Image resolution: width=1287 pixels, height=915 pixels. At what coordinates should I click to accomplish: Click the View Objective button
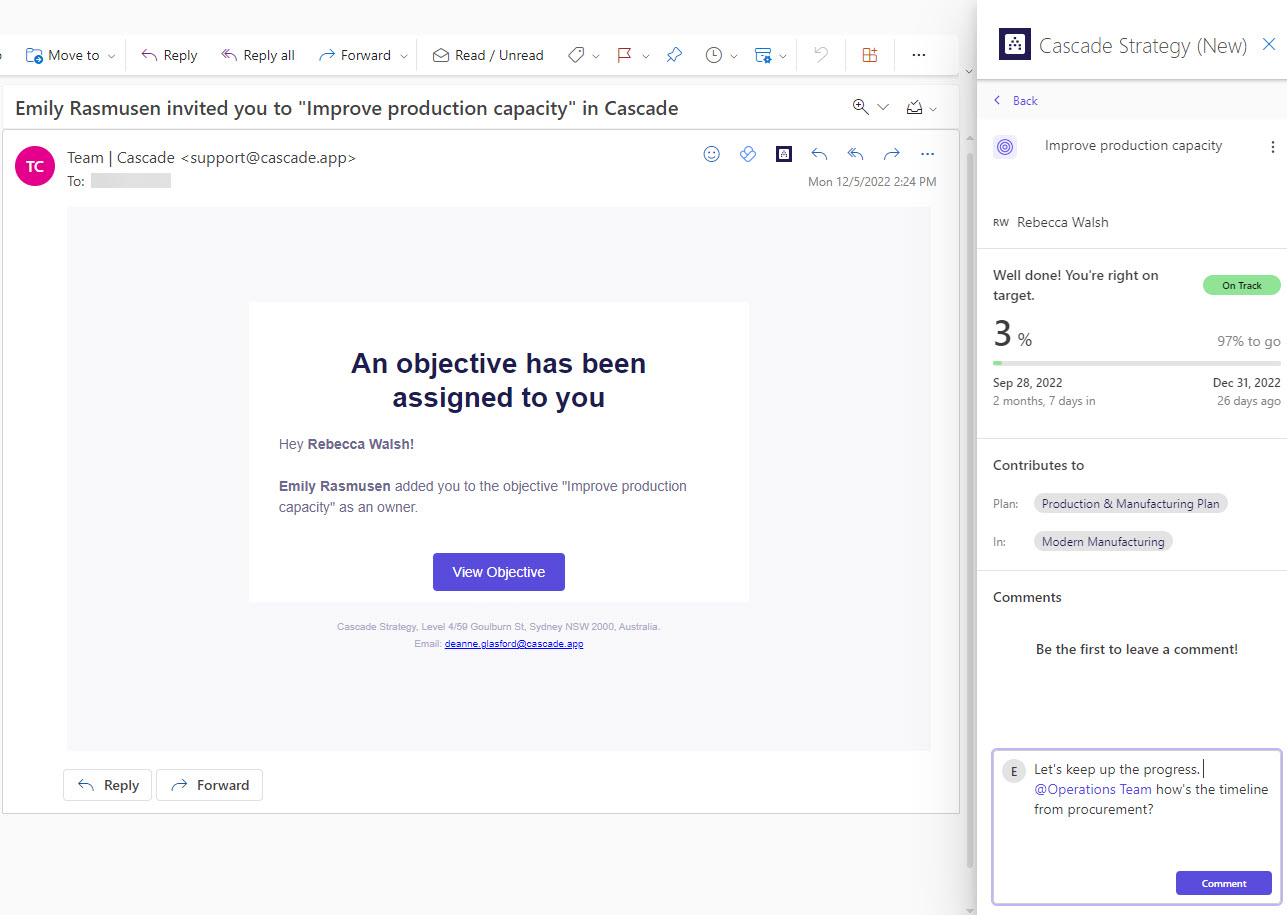[499, 572]
